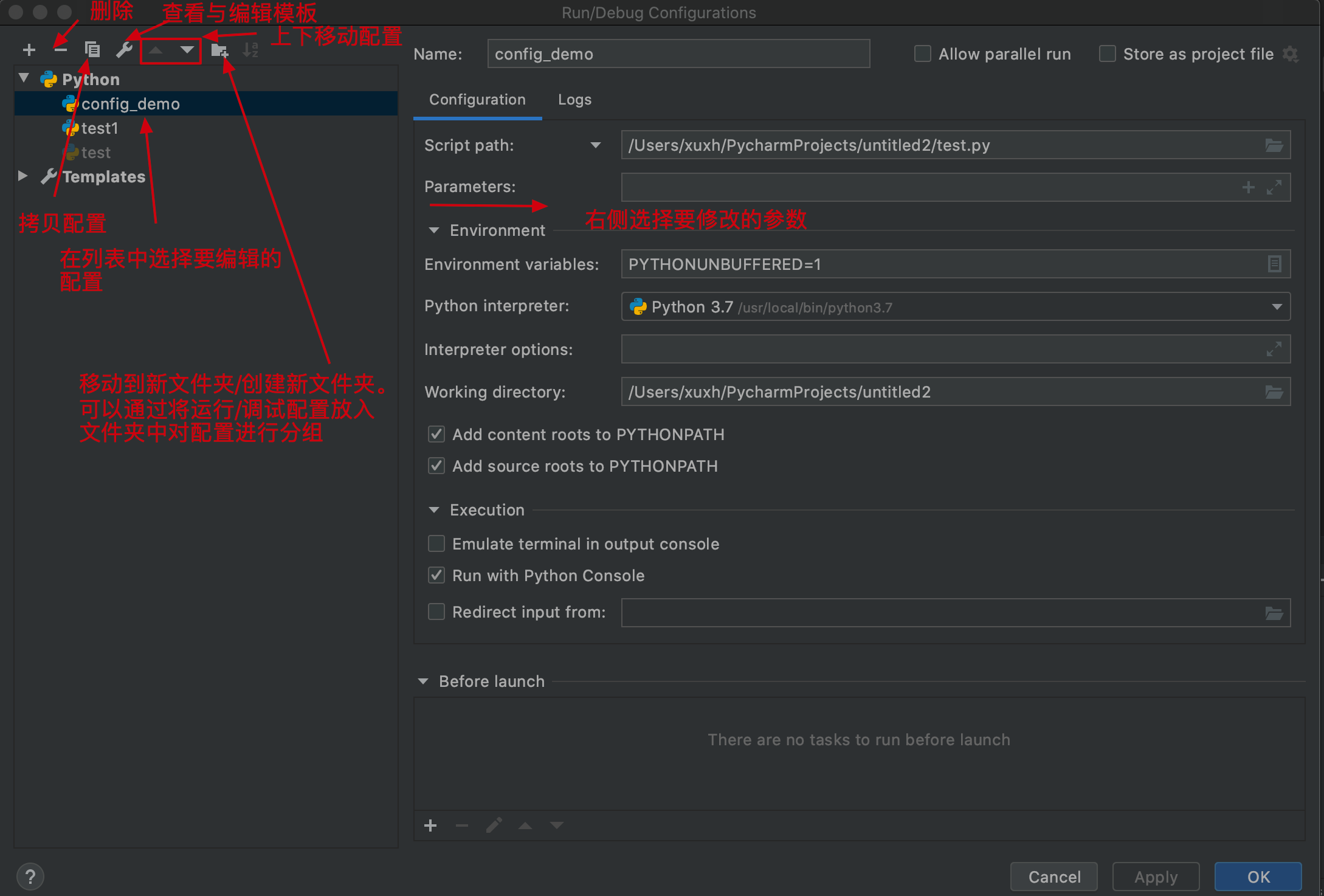Open help with question mark button
Image resolution: width=1324 pixels, height=896 pixels.
pyautogui.click(x=30, y=877)
